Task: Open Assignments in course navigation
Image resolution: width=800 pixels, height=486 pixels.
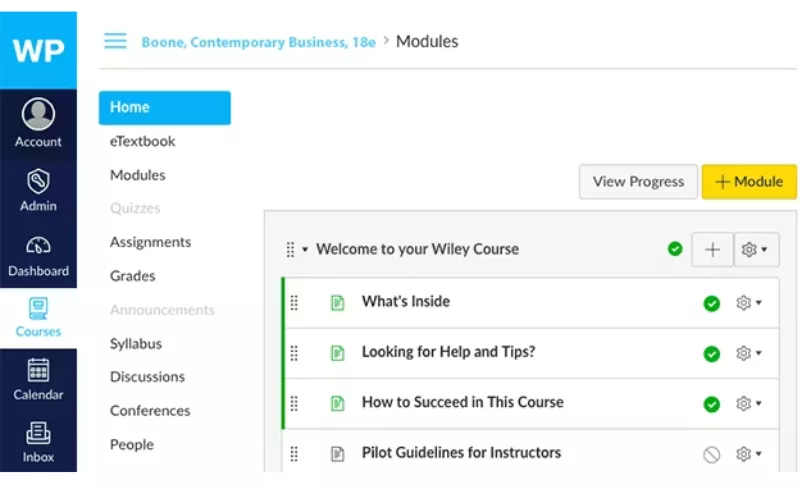Action: 151,242
